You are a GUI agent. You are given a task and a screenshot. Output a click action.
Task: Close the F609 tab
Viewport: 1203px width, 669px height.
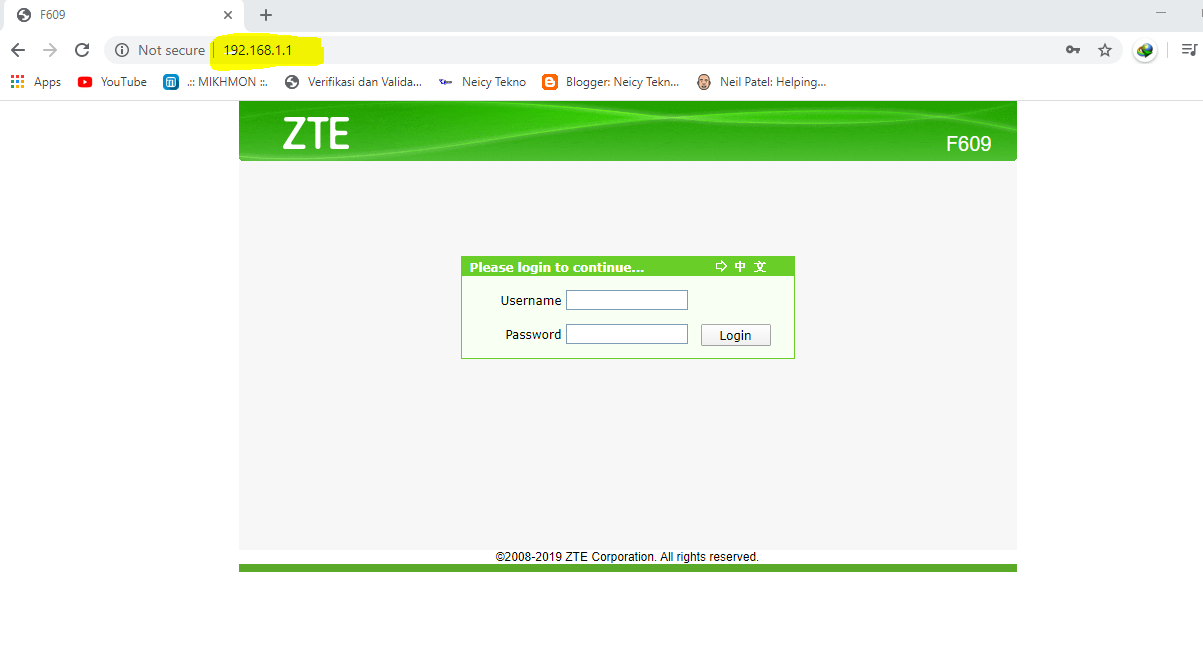point(228,15)
